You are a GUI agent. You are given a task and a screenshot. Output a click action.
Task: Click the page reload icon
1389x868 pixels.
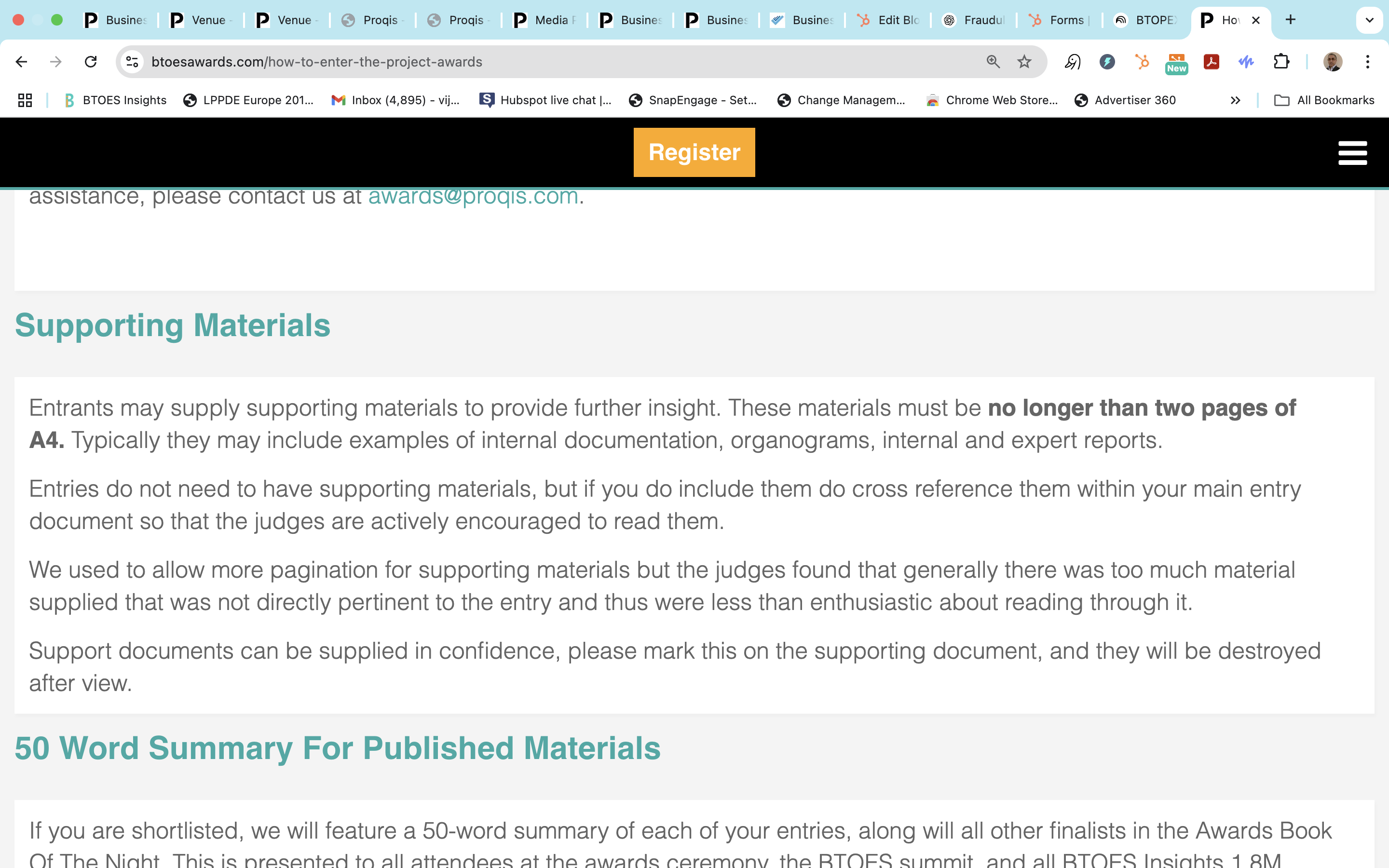[x=91, y=61]
